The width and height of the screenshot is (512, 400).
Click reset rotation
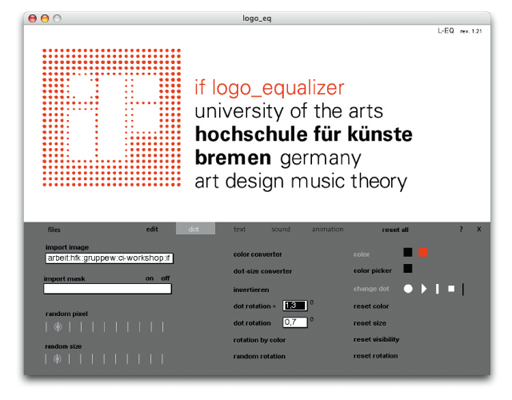[x=376, y=356]
